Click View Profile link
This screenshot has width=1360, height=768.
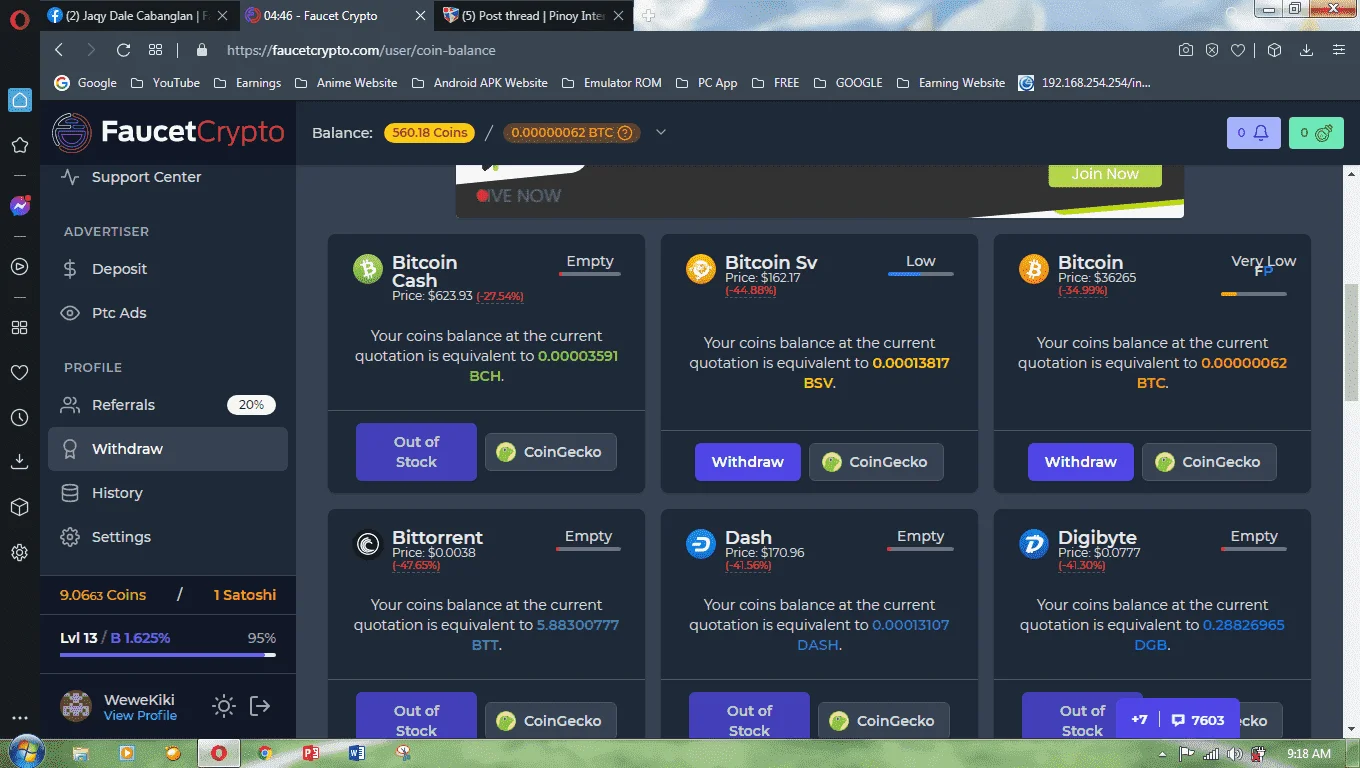[x=140, y=716]
